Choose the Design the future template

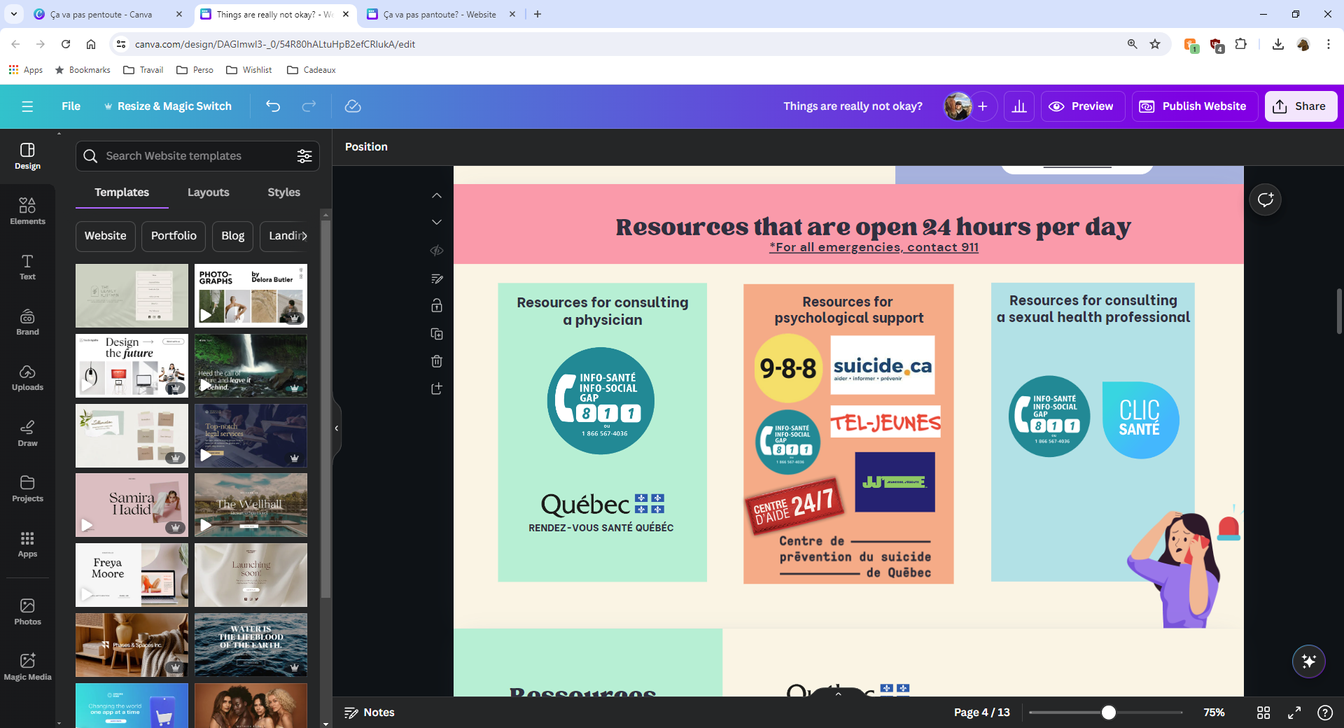click(x=132, y=365)
